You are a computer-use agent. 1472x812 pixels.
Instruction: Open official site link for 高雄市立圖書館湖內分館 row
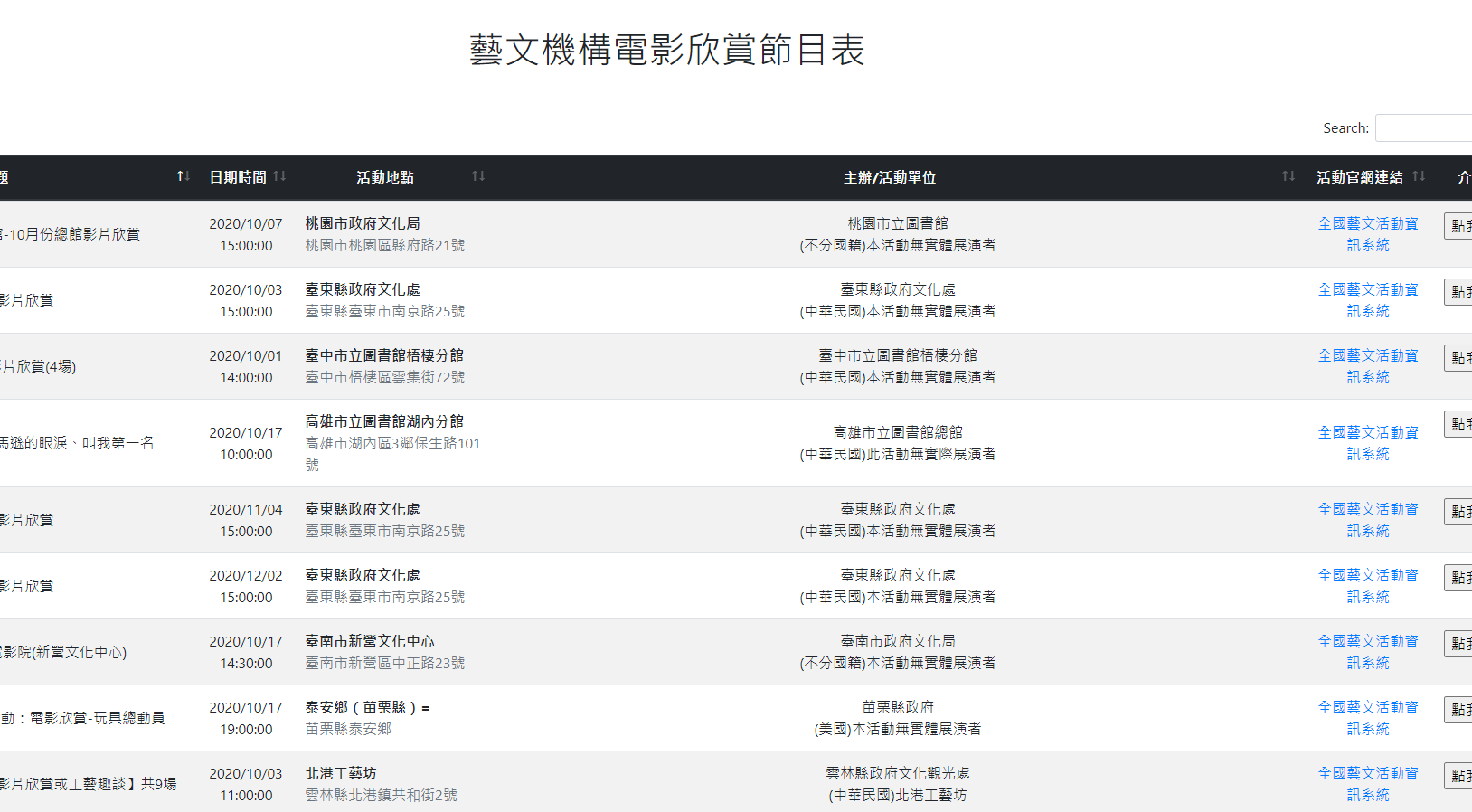pyautogui.click(x=1367, y=443)
